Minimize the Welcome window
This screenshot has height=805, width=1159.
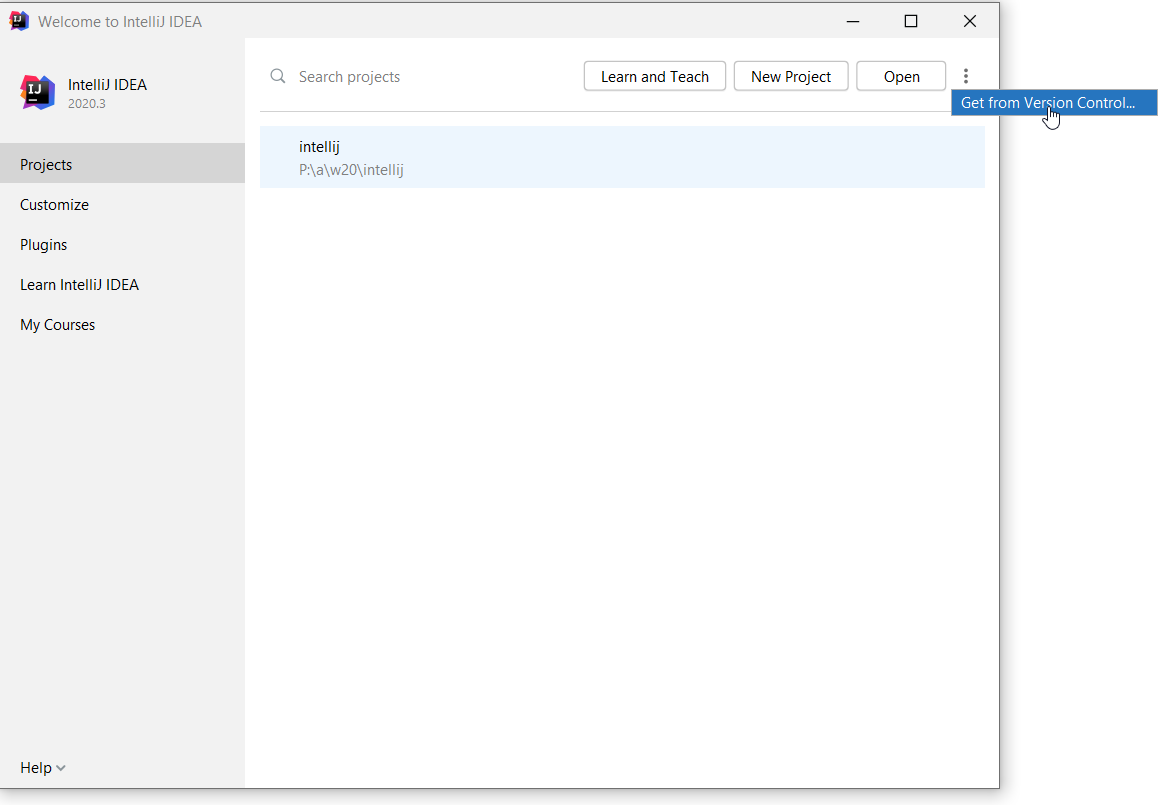point(853,21)
